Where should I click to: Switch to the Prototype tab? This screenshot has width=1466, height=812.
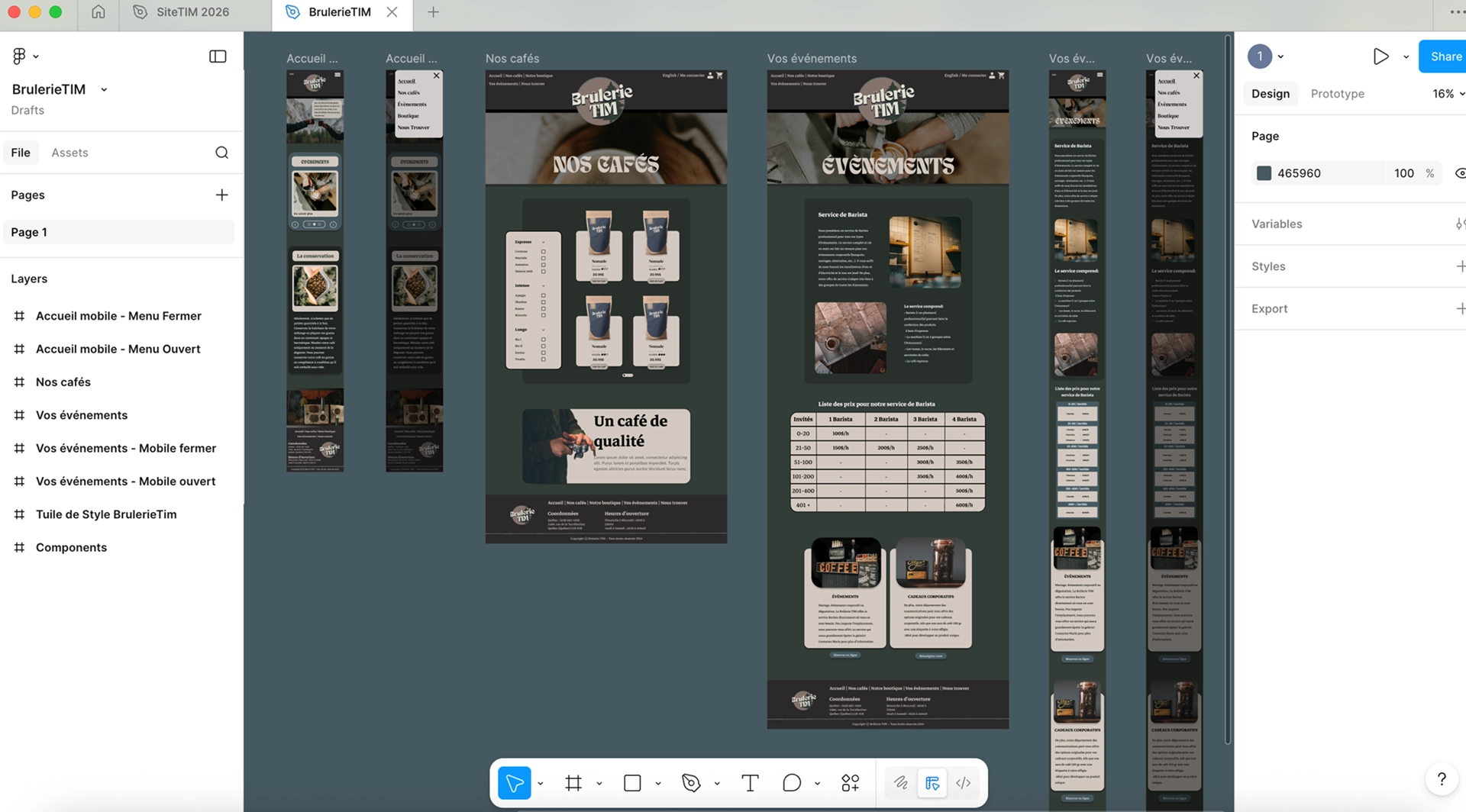1337,94
